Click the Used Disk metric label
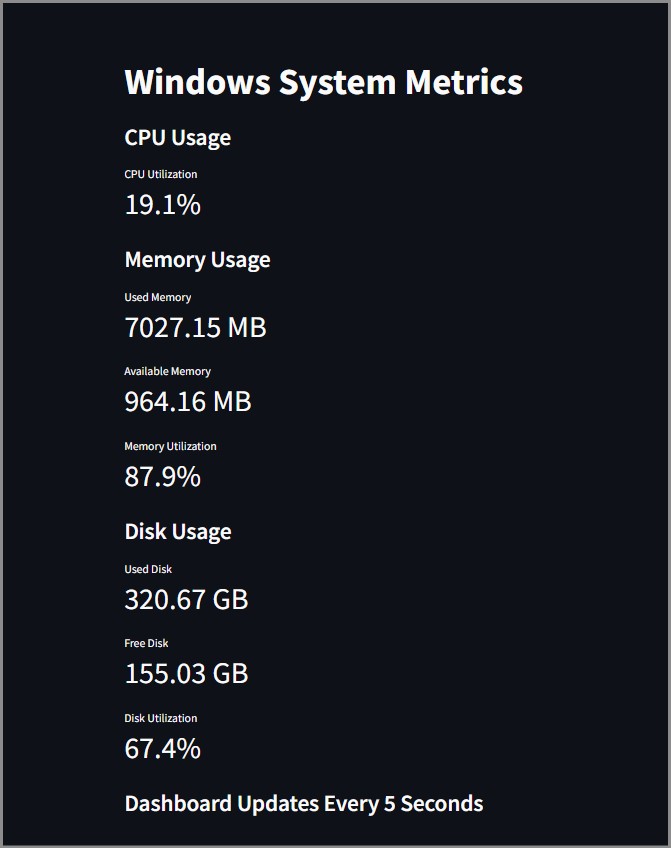The height and width of the screenshot is (848, 671). 148,569
